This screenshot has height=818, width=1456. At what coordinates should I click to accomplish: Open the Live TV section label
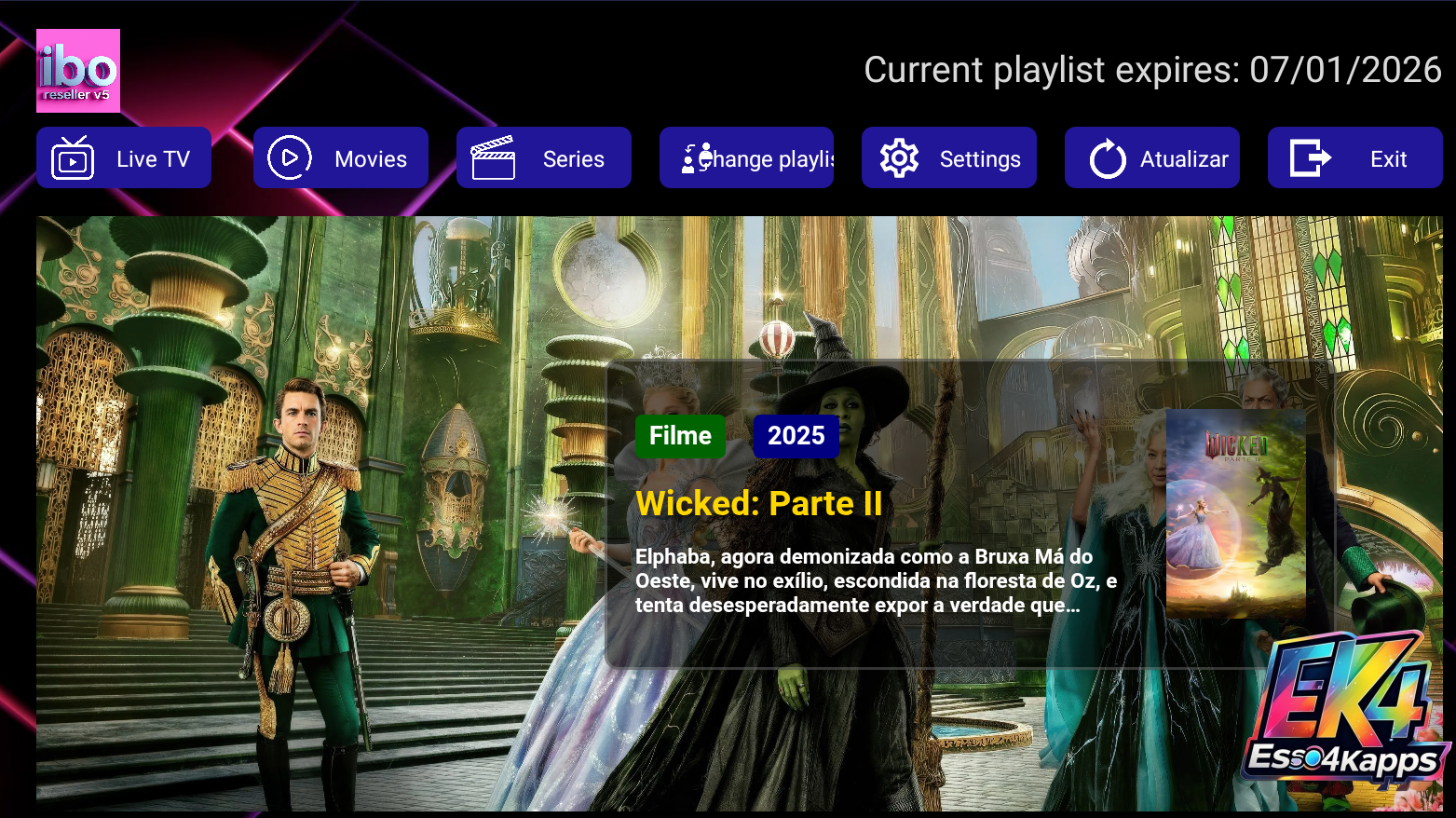pos(153,159)
